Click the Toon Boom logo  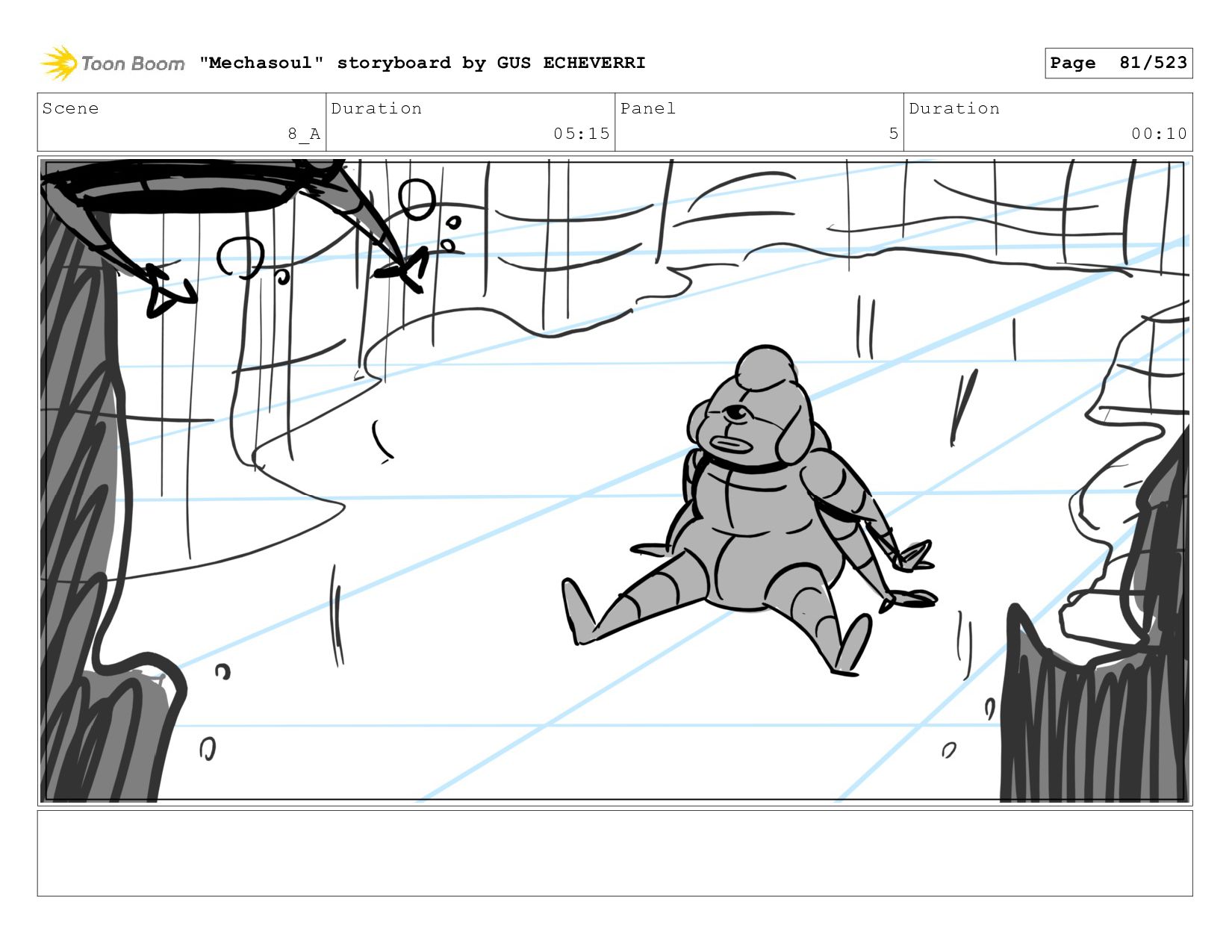click(x=112, y=63)
